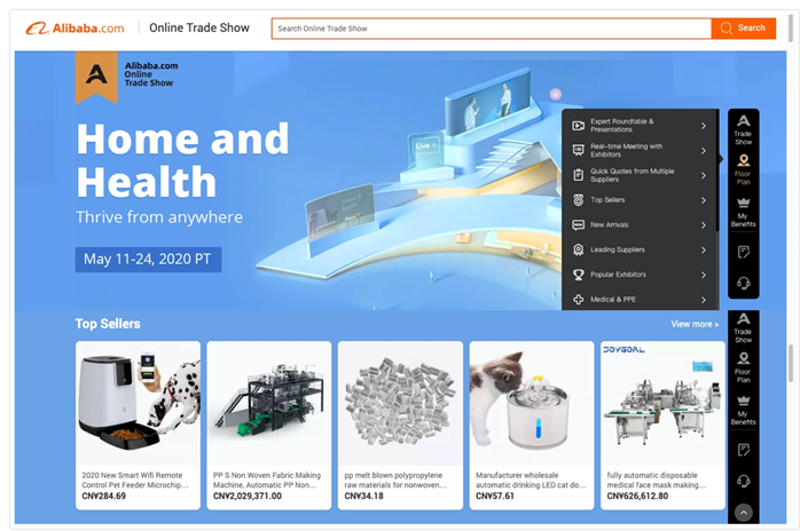This screenshot has height=531, width=800.
Task: Select Real-time Meeting with Exhibitors menu label
Action: (x=627, y=150)
